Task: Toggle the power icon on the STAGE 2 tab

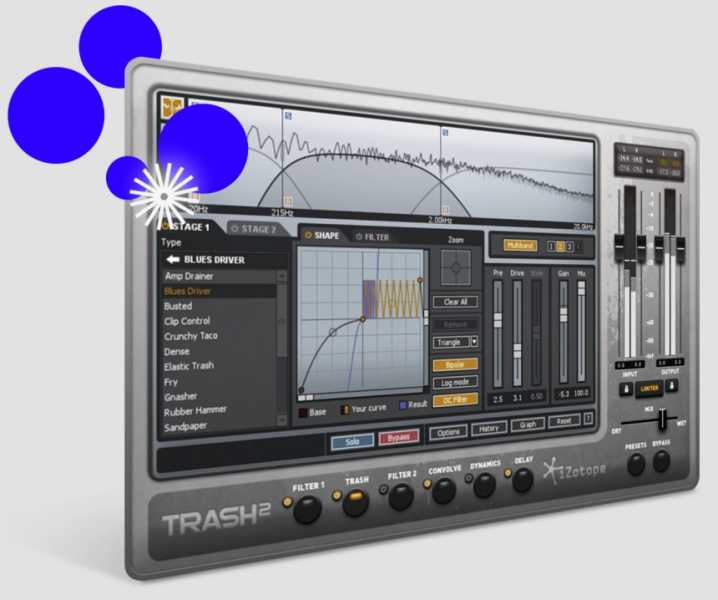Action: [x=234, y=229]
